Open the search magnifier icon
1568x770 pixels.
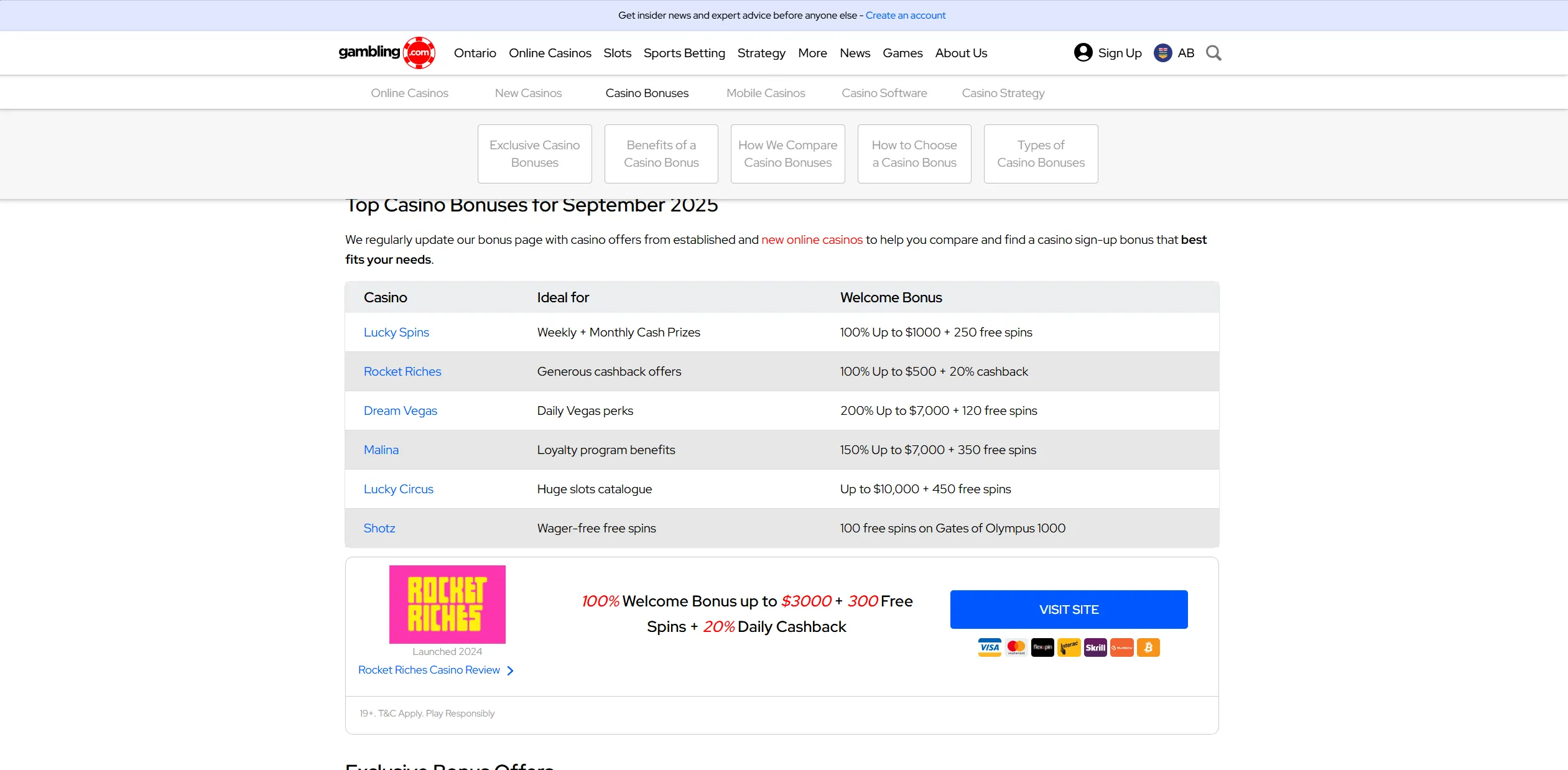click(x=1213, y=53)
